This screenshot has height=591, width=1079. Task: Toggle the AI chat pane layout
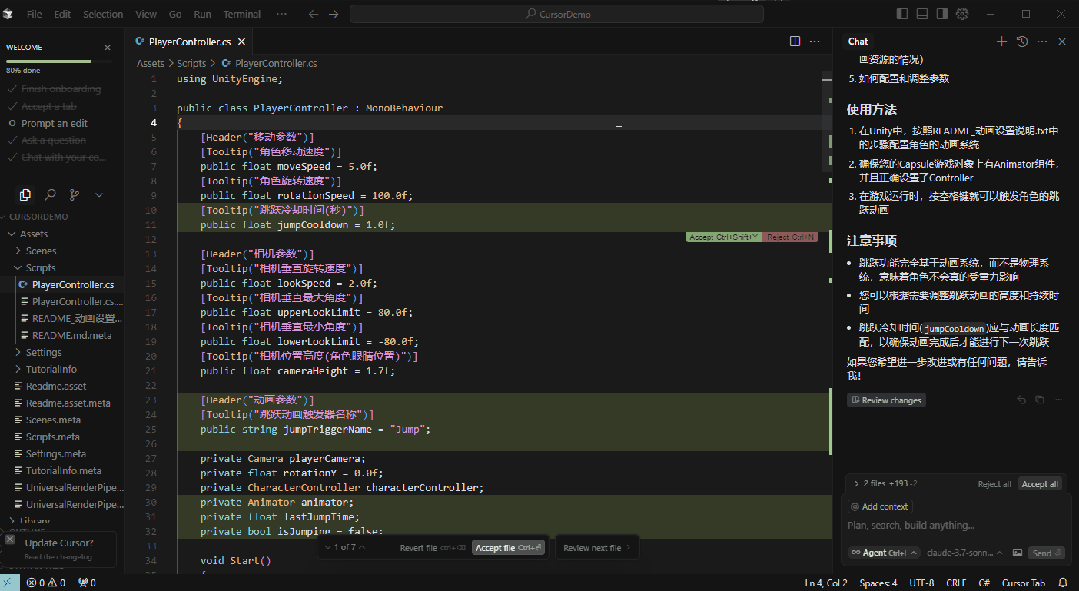942,14
